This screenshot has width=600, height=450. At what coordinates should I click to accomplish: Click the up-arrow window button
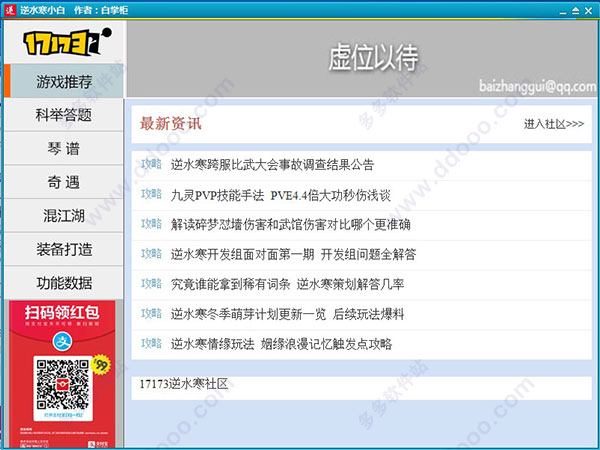pyautogui.click(x=576, y=11)
